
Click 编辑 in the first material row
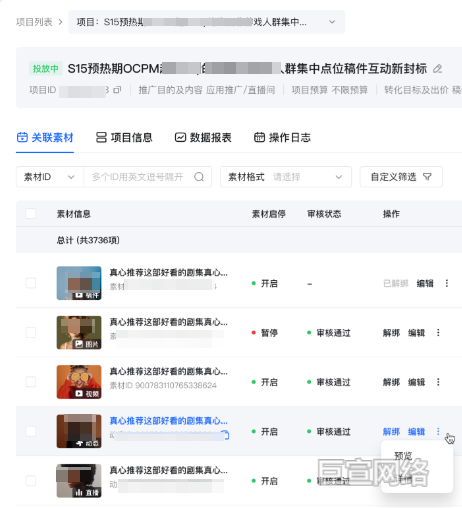(x=425, y=283)
